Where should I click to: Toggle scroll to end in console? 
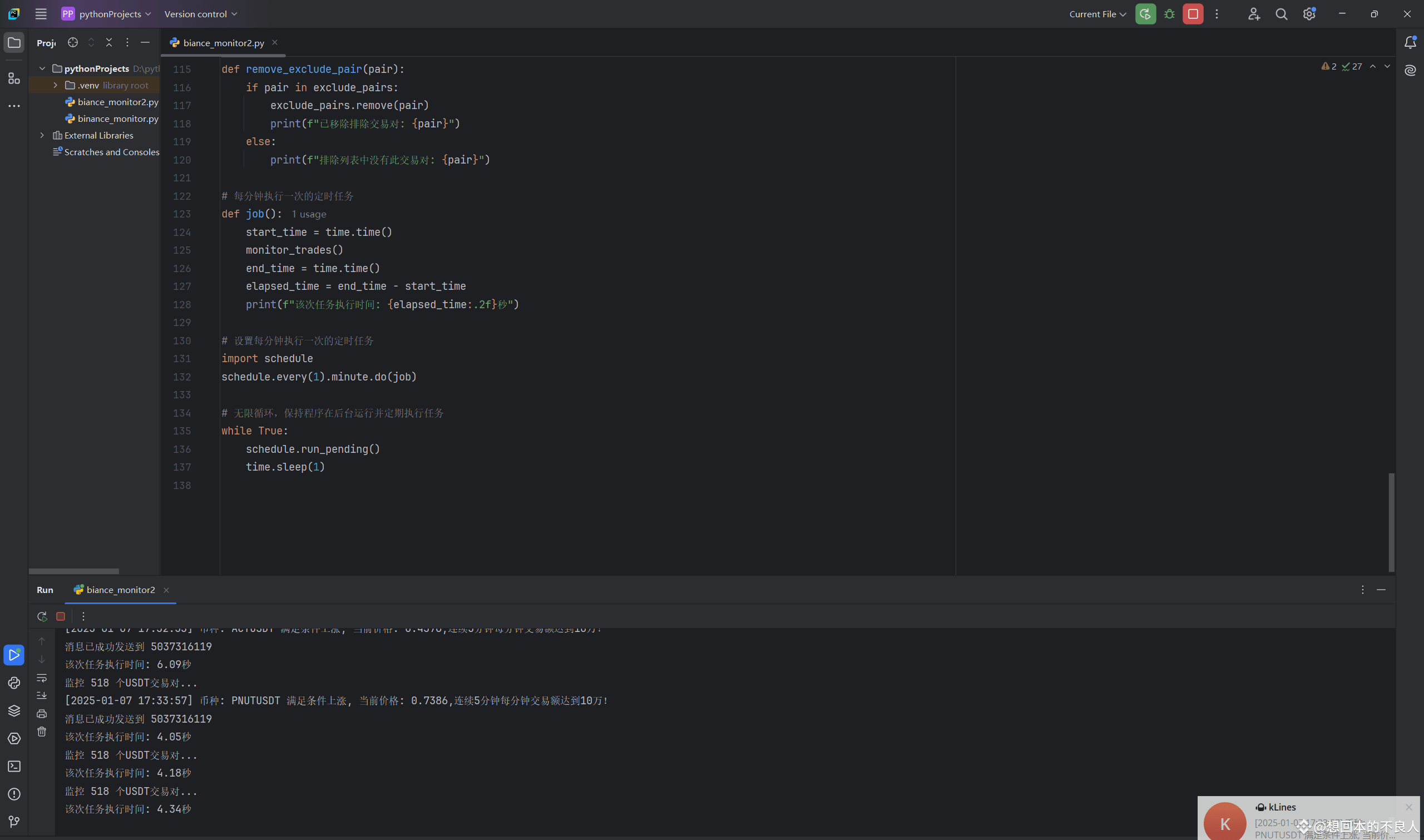[41, 695]
